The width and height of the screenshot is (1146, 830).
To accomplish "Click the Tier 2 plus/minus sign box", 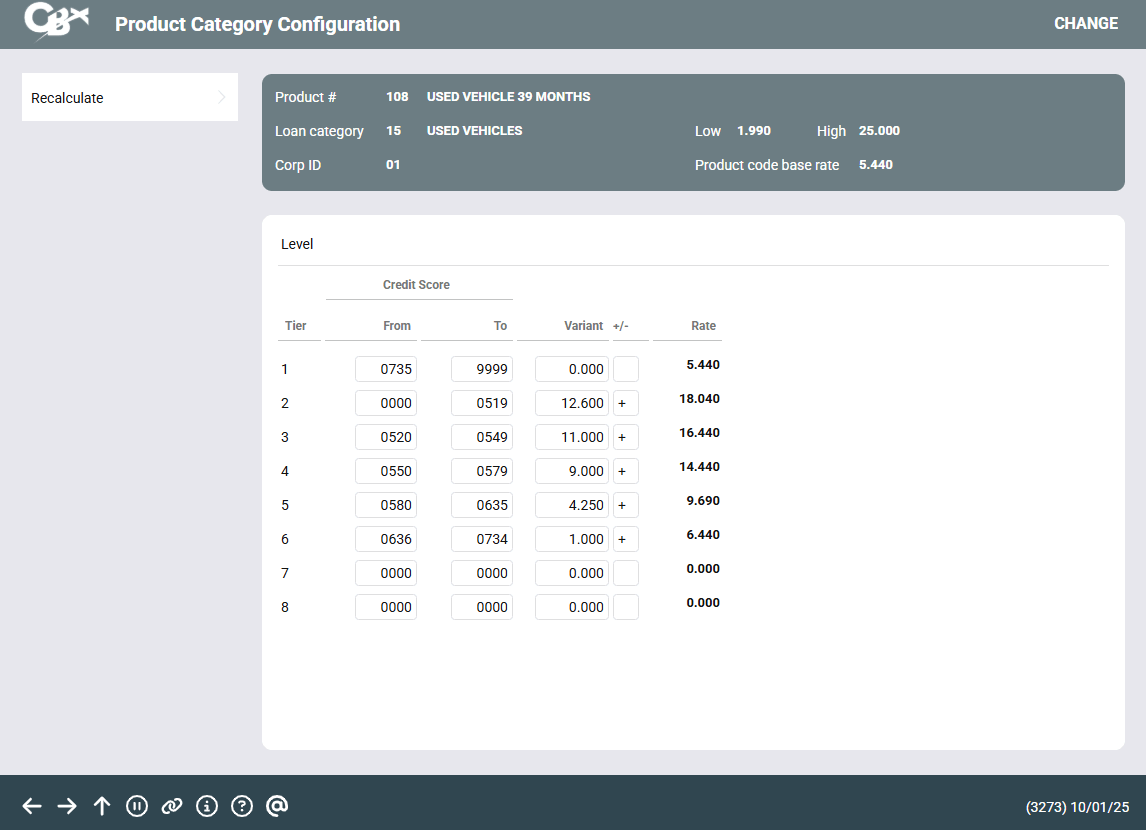I will point(626,403).
